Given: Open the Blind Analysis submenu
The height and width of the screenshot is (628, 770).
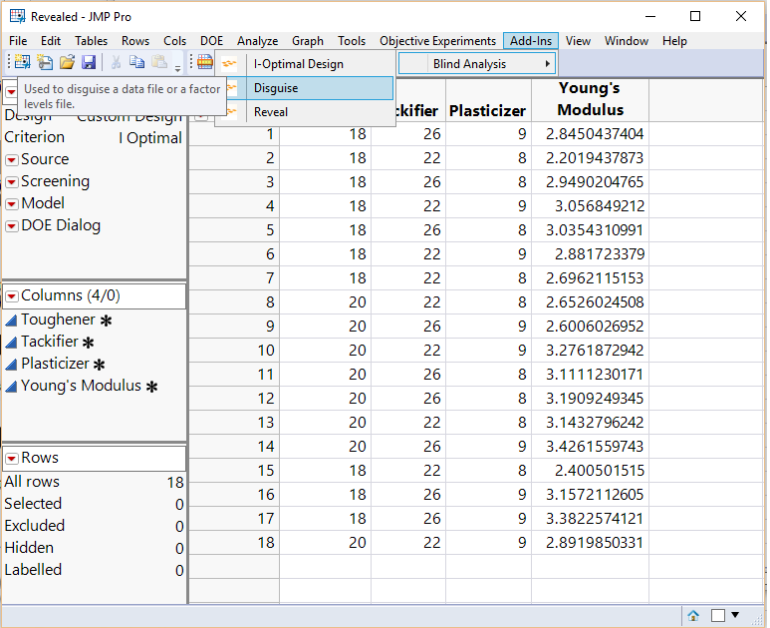Looking at the screenshot, I should (x=477, y=64).
